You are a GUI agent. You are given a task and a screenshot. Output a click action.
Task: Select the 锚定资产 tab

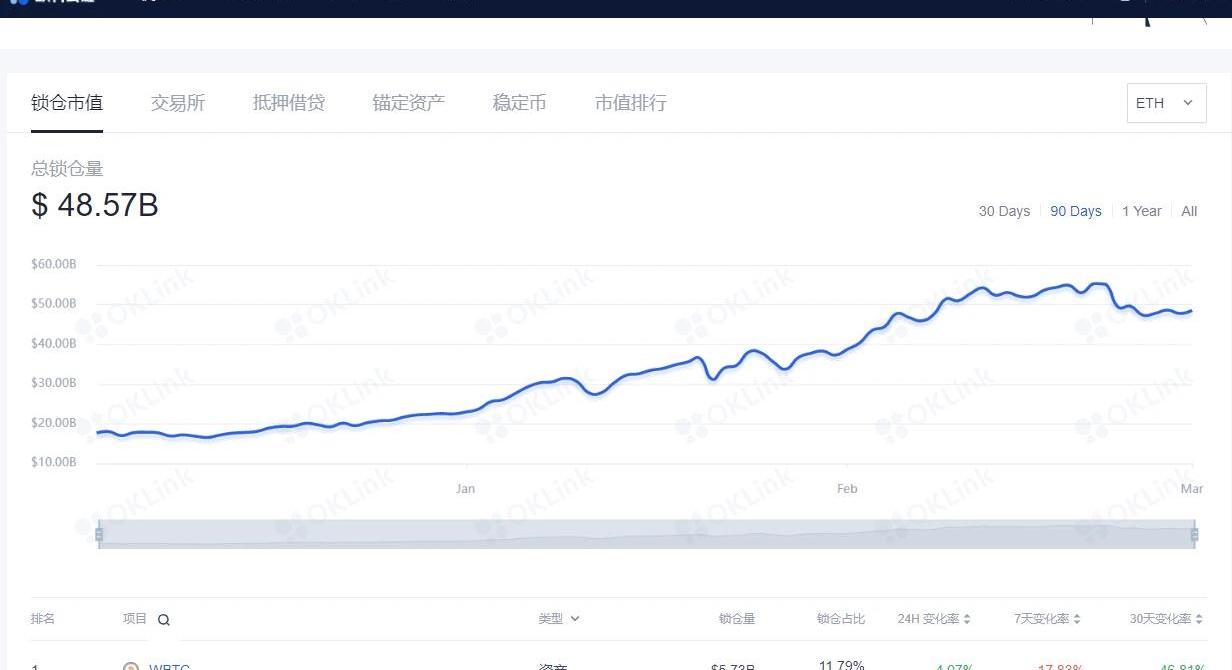coord(408,103)
